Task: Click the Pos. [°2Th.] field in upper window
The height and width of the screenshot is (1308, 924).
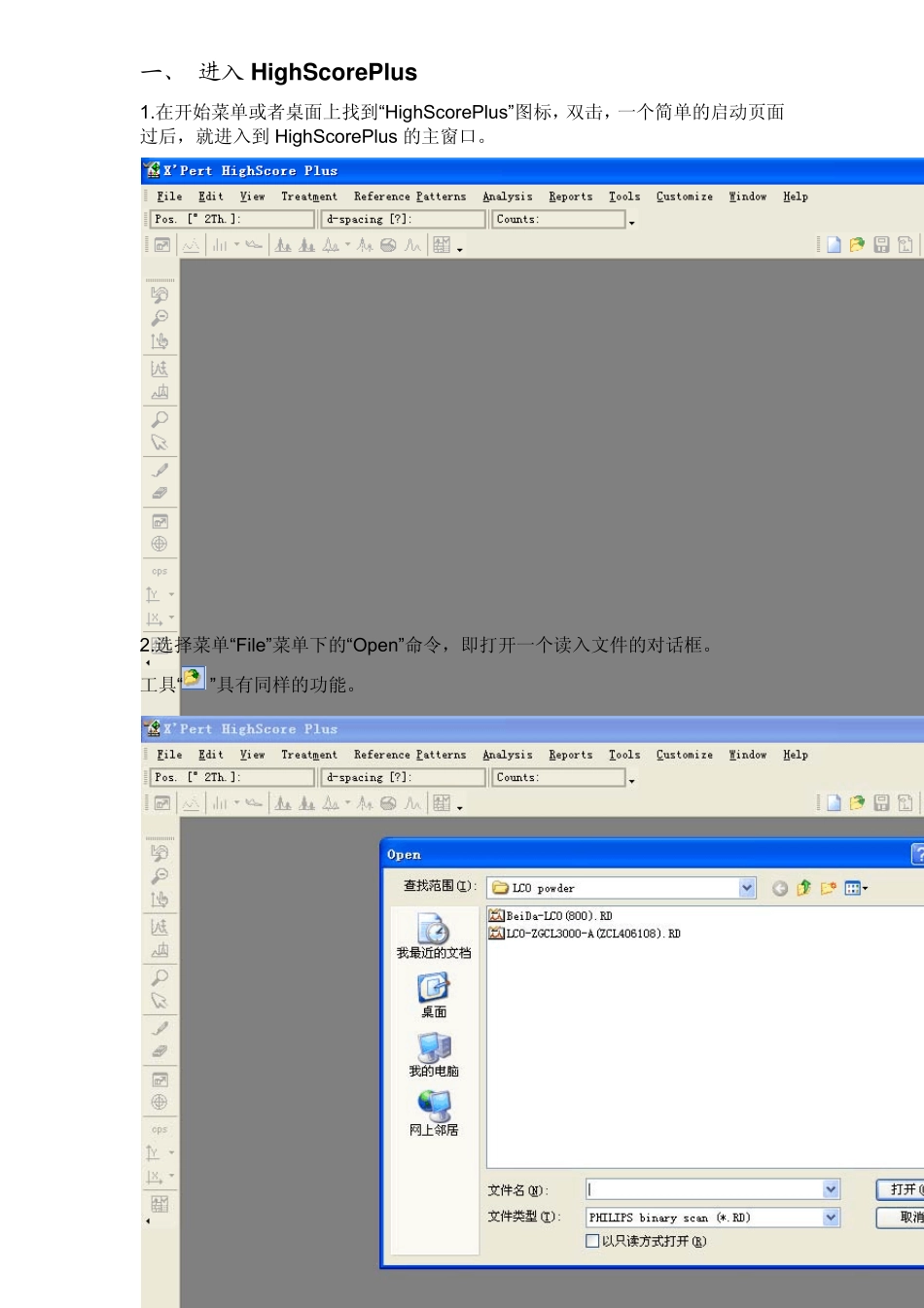Action: (x=232, y=220)
